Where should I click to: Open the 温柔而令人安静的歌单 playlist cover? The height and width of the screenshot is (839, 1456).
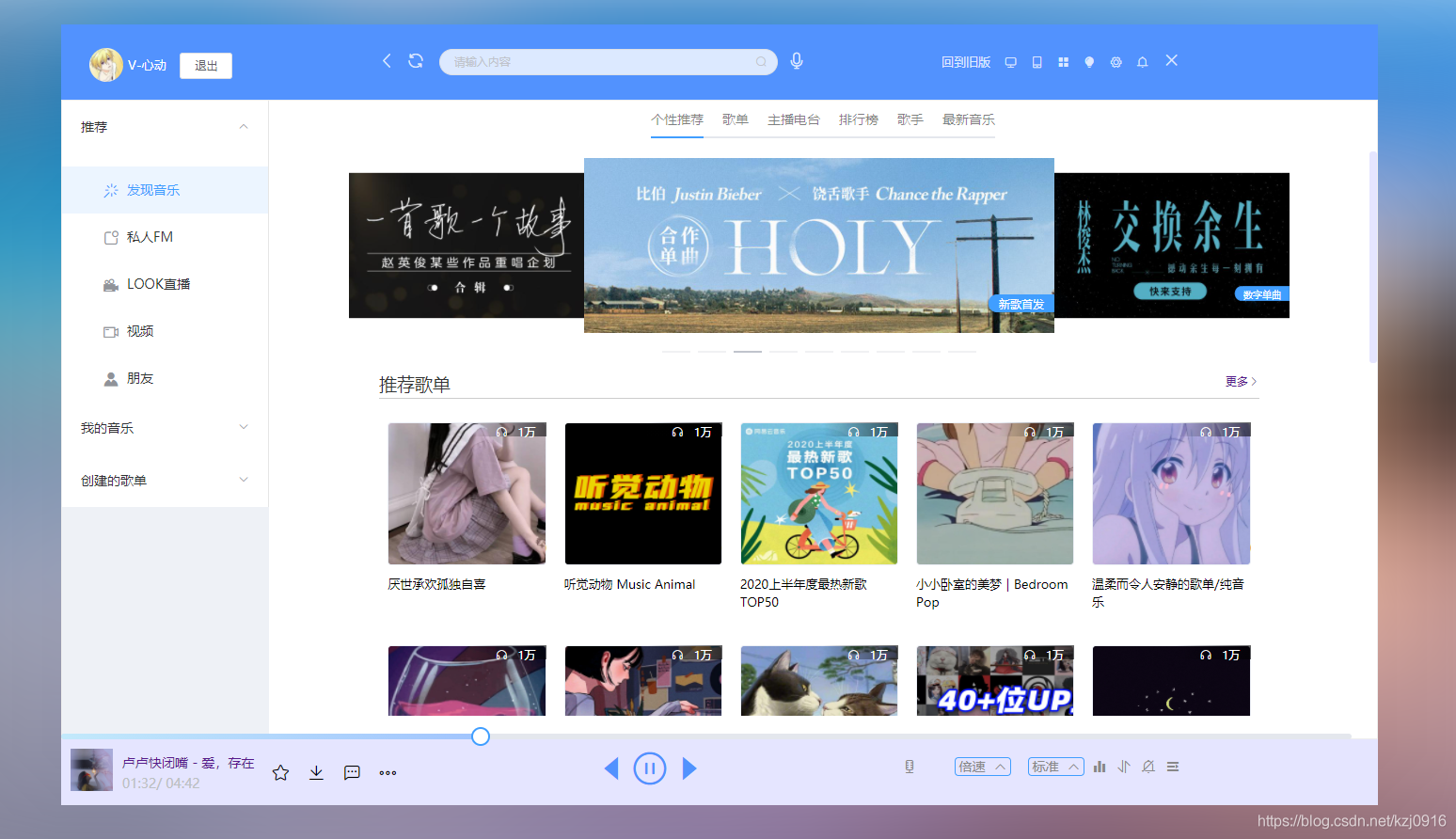pyautogui.click(x=1171, y=494)
